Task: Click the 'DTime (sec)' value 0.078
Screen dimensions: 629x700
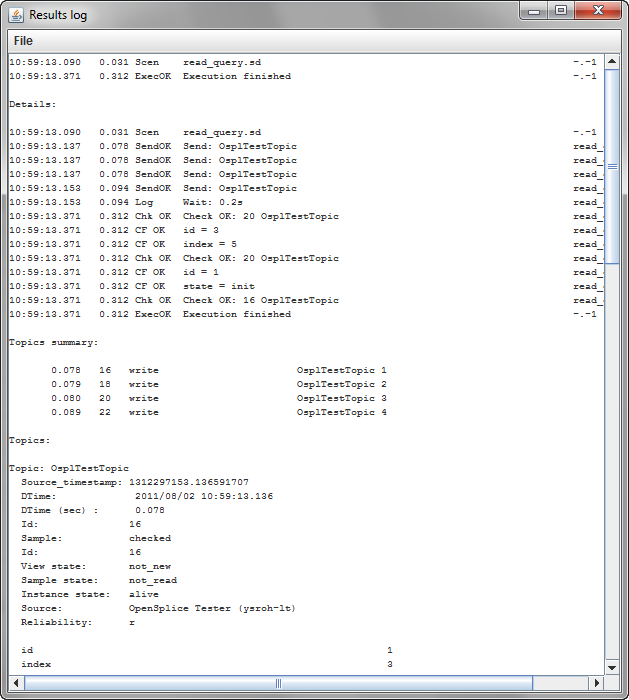Action: [150, 510]
